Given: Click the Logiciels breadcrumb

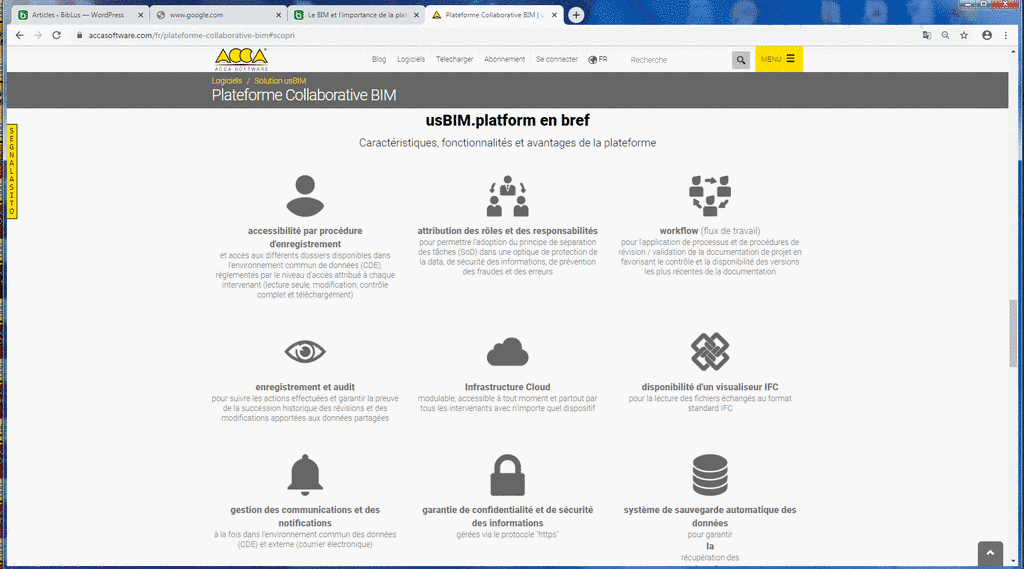Looking at the screenshot, I should (x=227, y=81).
